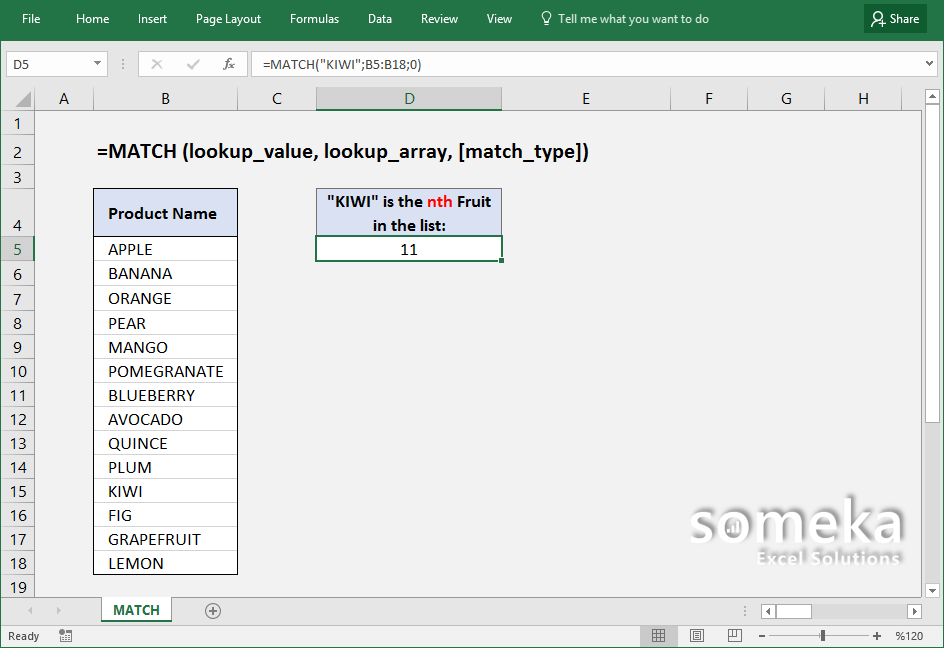Click the New Sheet plus icon
This screenshot has height=648, width=944.
(x=212, y=609)
